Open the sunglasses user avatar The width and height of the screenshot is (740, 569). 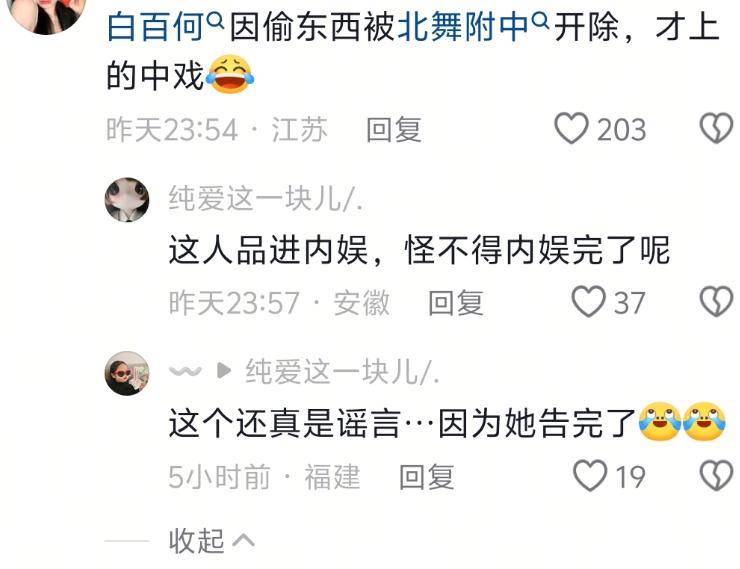pyautogui.click(x=126, y=373)
